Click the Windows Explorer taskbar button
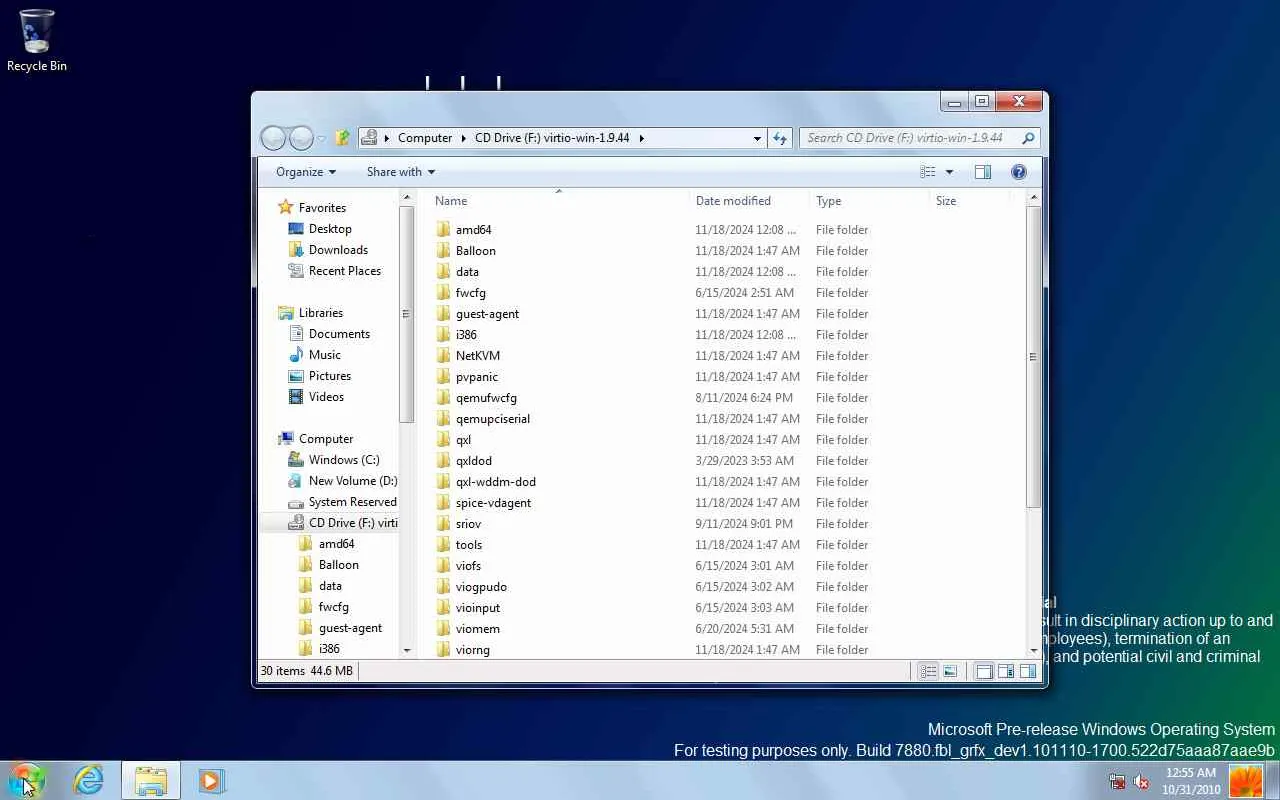Image resolution: width=1280 pixels, height=800 pixels. tap(151, 780)
